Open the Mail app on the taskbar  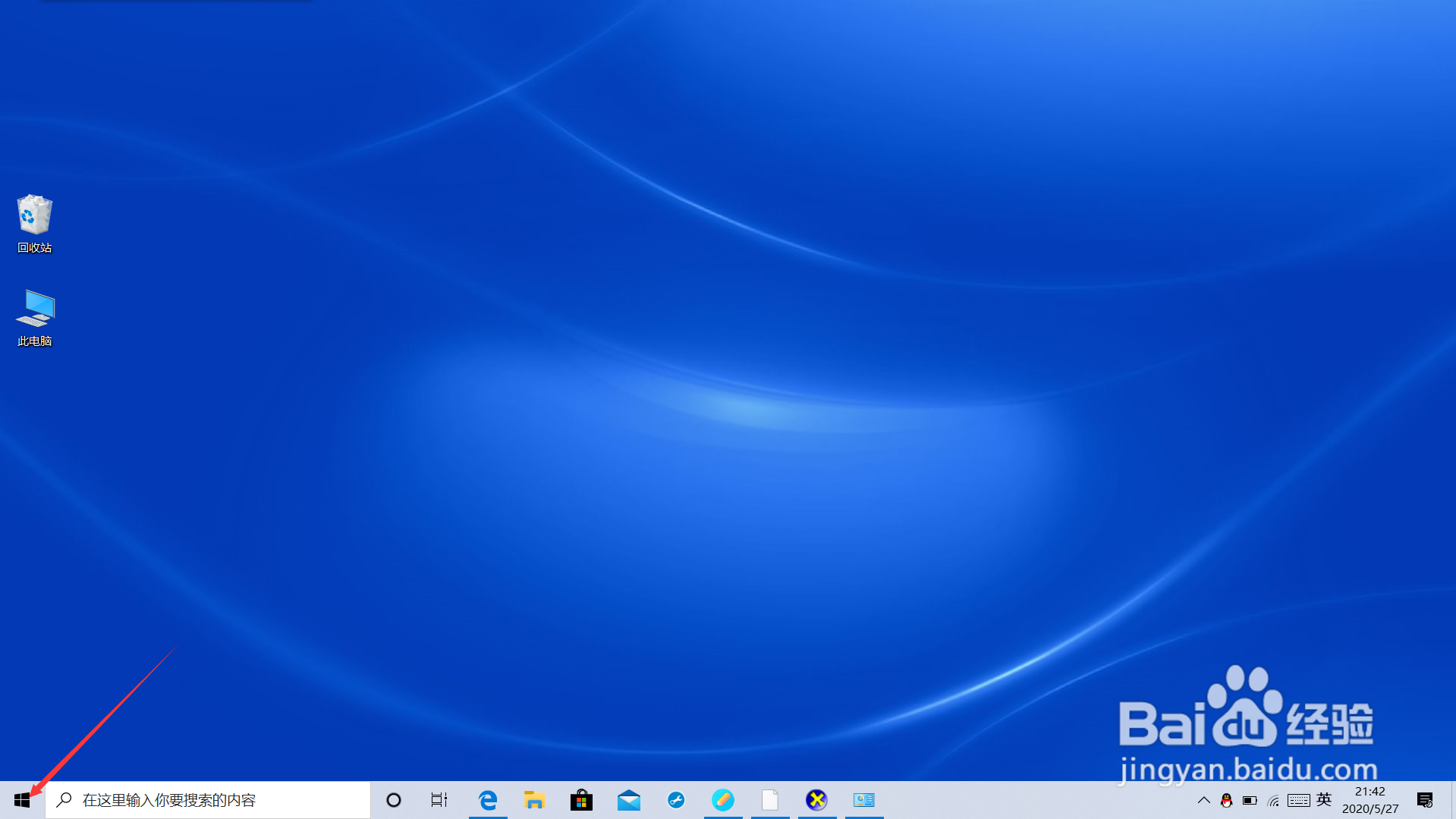click(629, 800)
